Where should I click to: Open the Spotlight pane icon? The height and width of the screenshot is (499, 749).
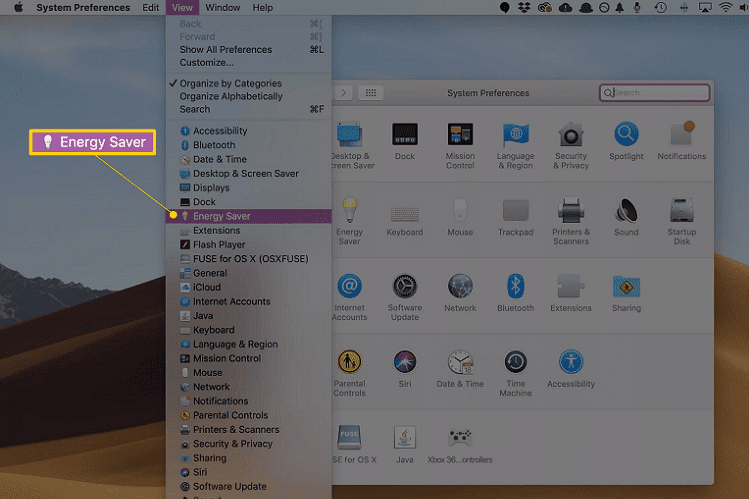pyautogui.click(x=626, y=134)
